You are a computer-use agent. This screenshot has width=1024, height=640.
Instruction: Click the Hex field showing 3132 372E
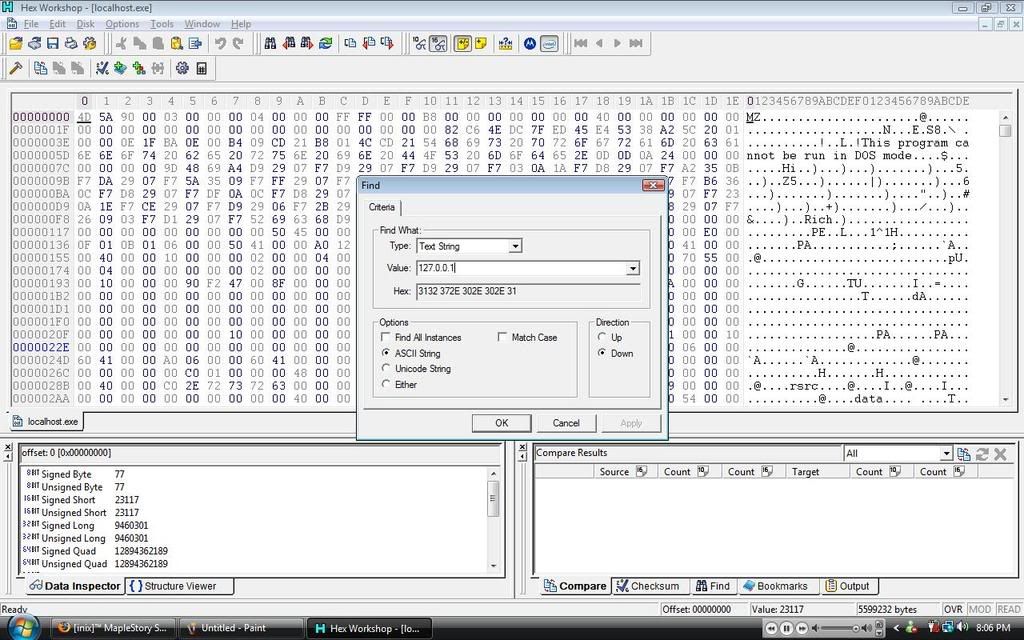pyautogui.click(x=528, y=291)
